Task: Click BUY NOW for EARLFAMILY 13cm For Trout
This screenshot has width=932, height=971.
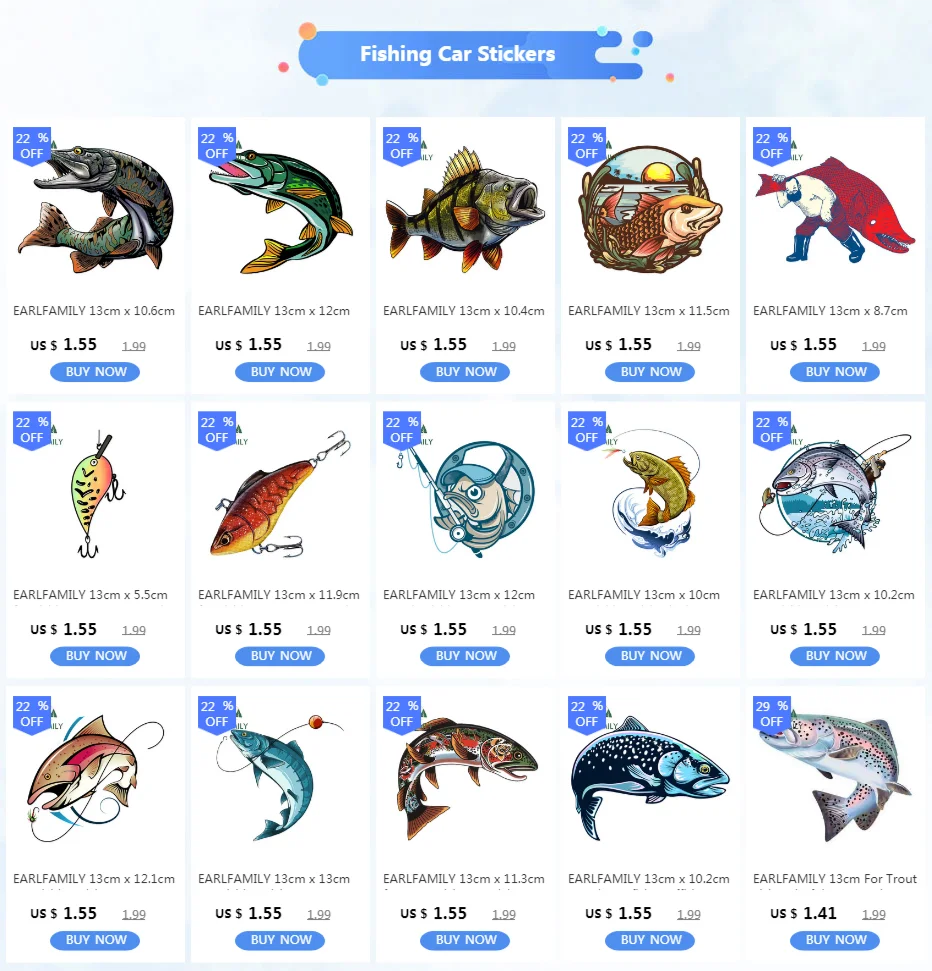Action: [x=835, y=940]
